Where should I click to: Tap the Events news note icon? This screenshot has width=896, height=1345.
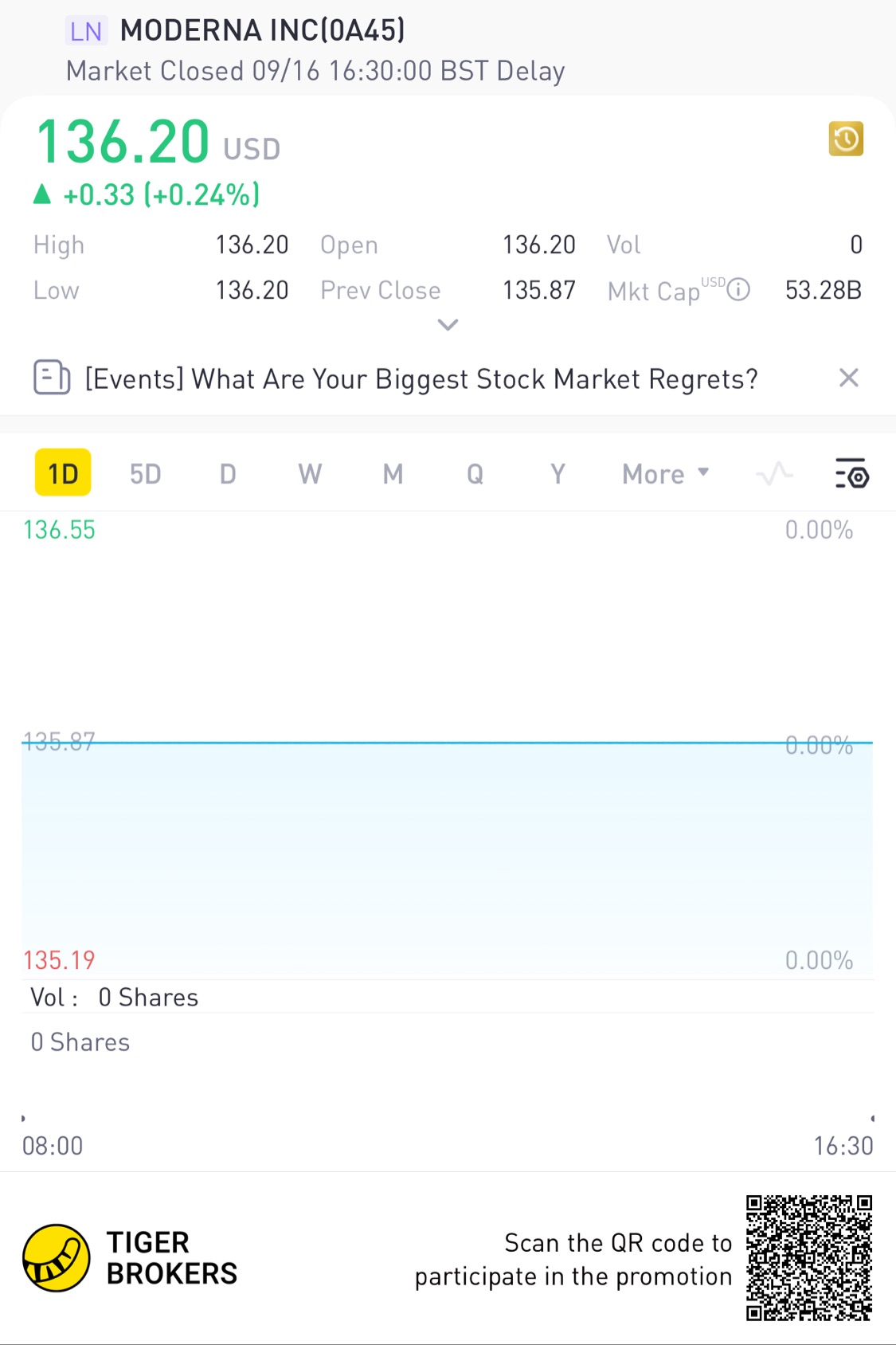tap(52, 378)
